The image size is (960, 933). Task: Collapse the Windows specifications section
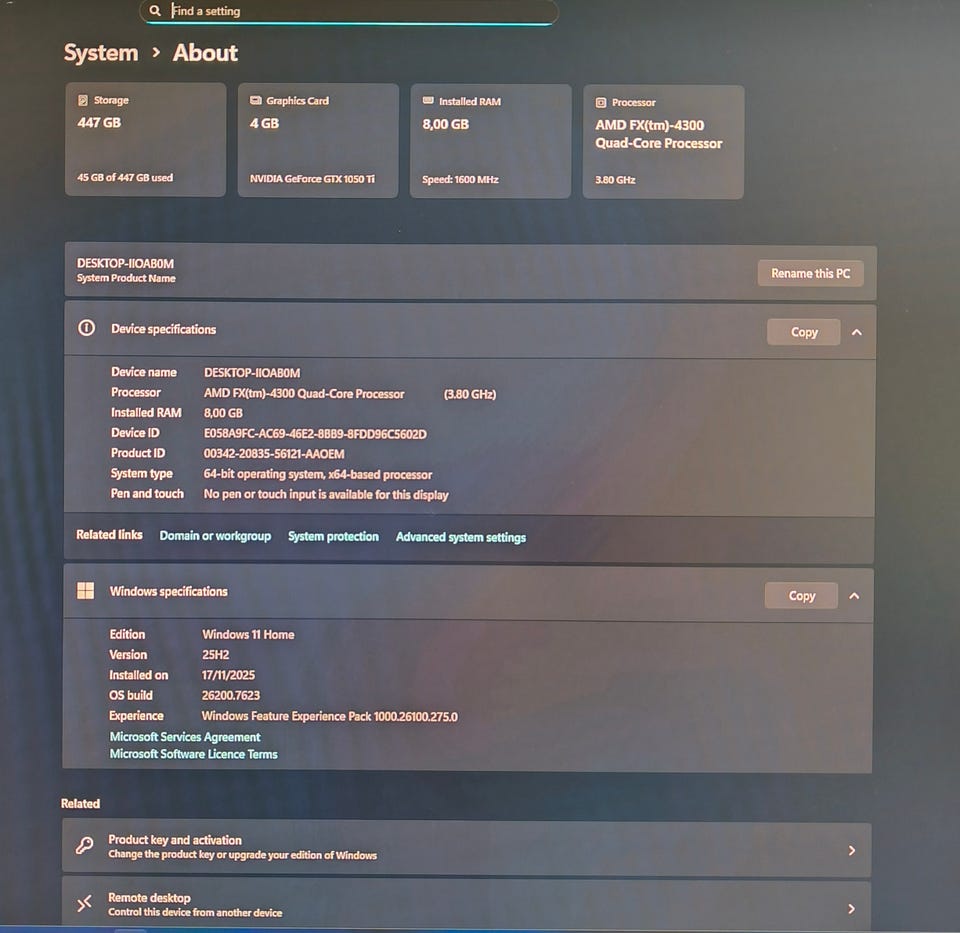click(x=854, y=596)
